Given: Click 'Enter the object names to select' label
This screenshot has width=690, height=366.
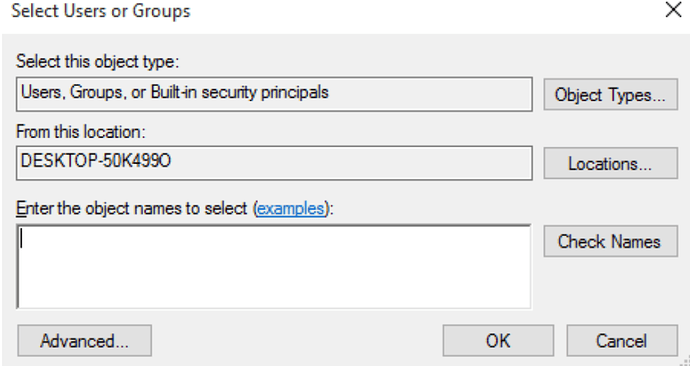Looking at the screenshot, I should click(132, 208).
